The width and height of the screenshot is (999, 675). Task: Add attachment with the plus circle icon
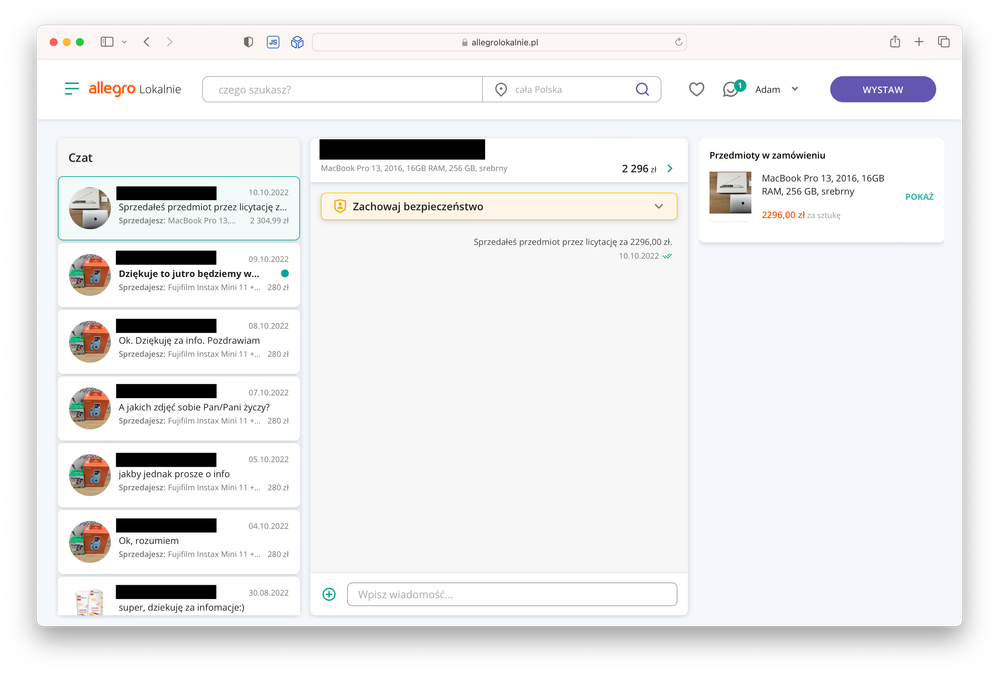click(x=329, y=594)
